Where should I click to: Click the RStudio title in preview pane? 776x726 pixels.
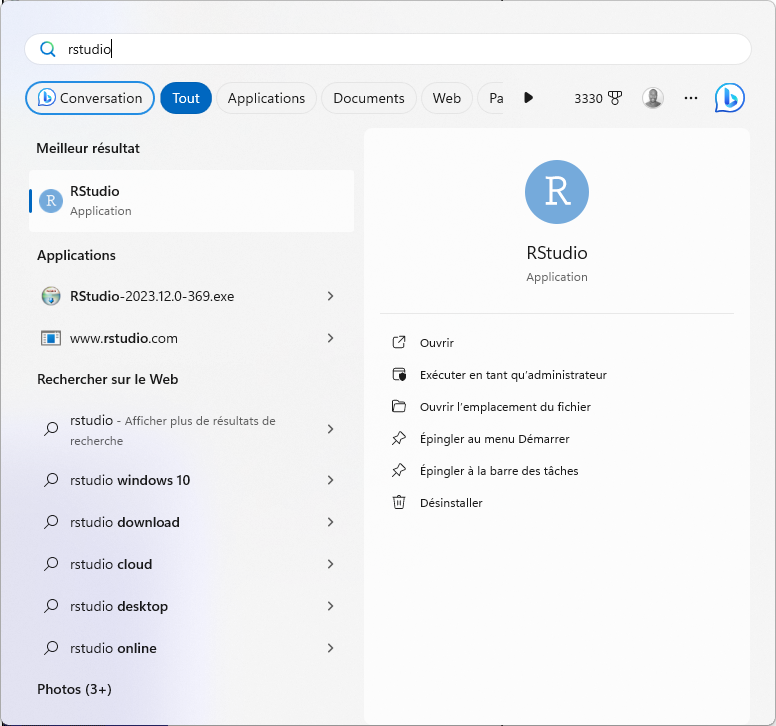(557, 253)
